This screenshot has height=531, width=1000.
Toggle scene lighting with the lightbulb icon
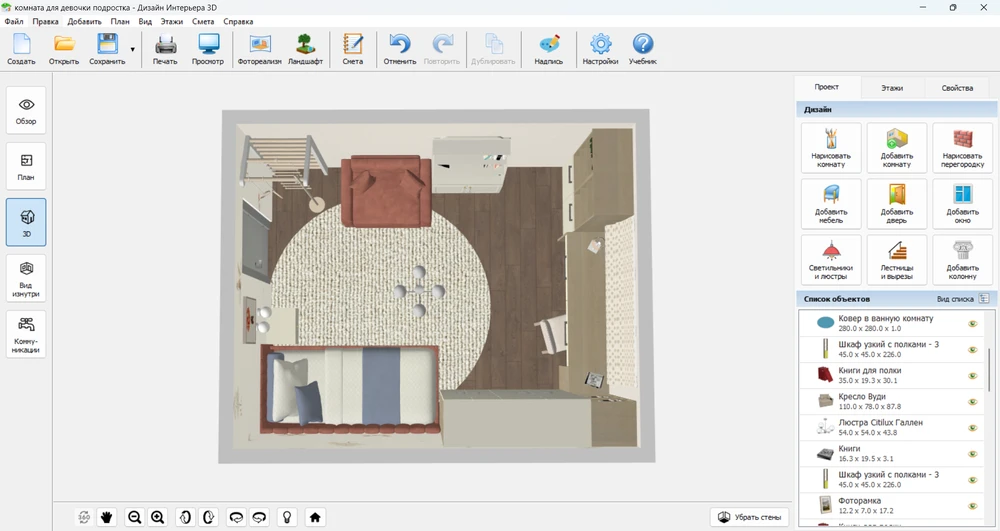288,517
